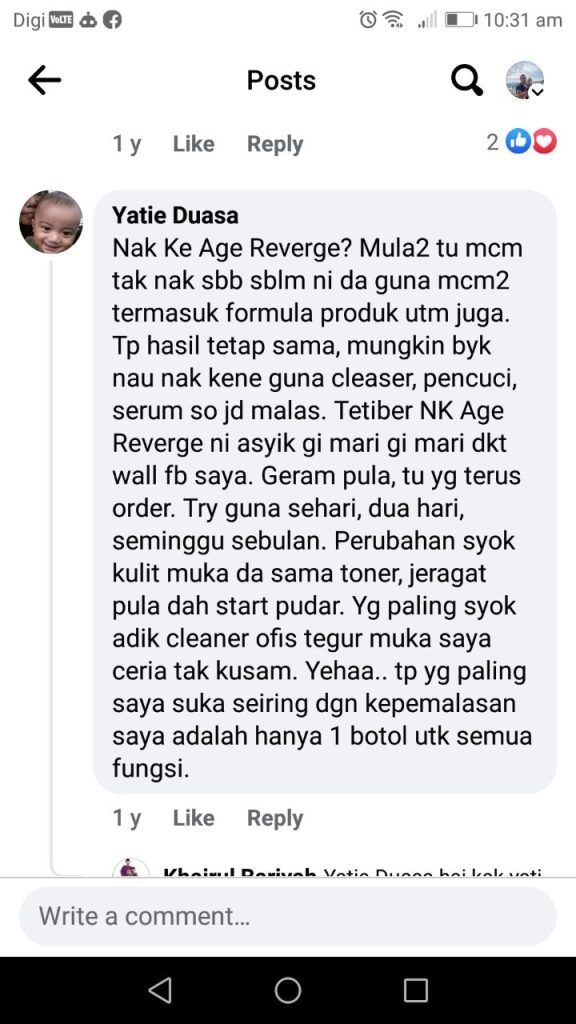The image size is (576, 1024).
Task: Tap Android back navigation triangle
Action: coord(160,990)
